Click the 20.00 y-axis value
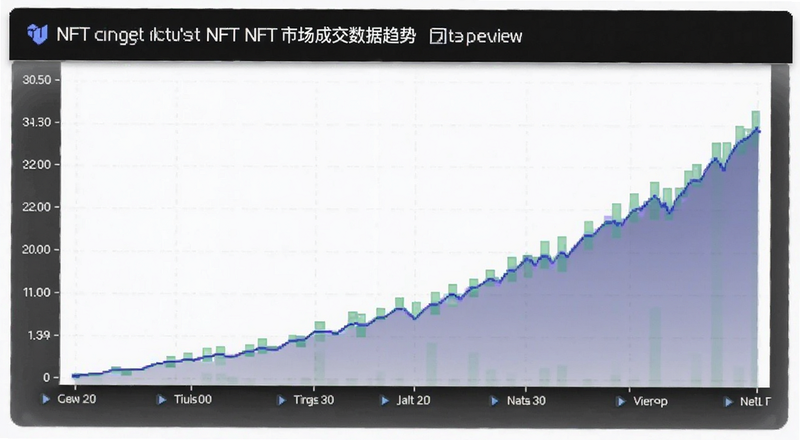The height and width of the screenshot is (440, 800). [x=37, y=250]
